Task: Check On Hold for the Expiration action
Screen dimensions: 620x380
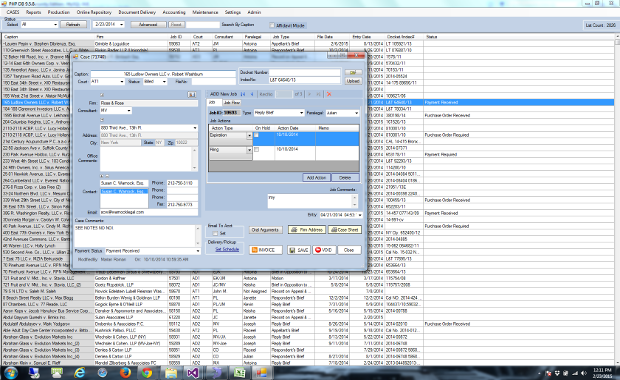Action: (x=256, y=135)
